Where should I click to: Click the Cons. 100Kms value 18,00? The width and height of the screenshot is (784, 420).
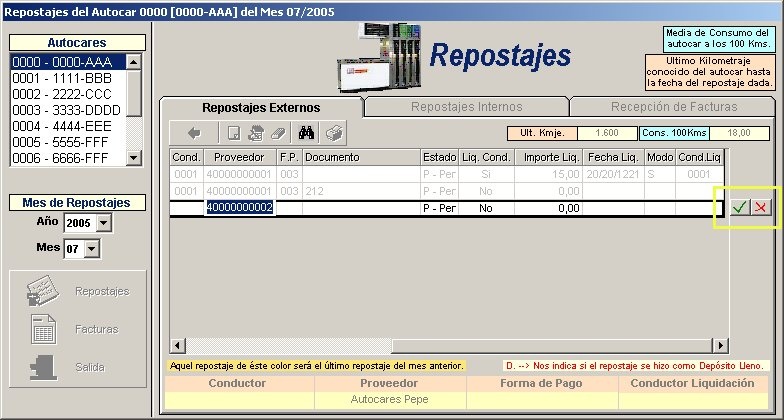[740, 133]
